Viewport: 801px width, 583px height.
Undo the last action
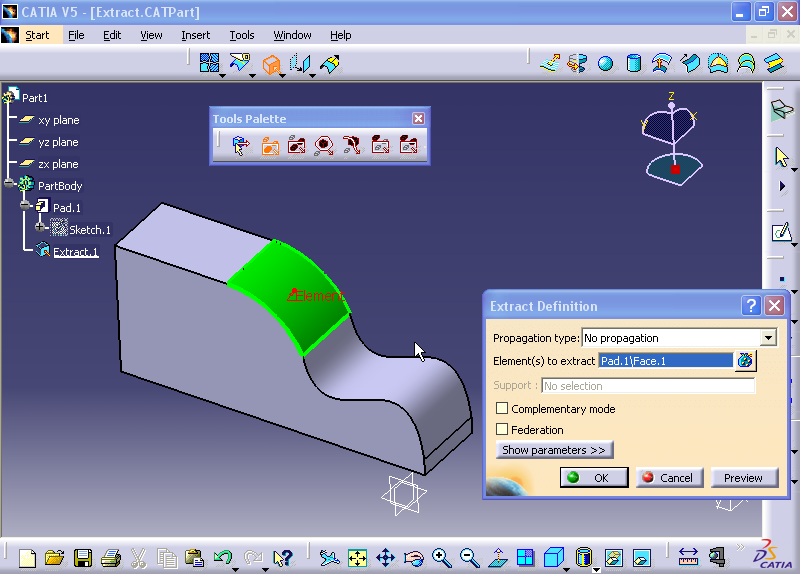point(223,557)
